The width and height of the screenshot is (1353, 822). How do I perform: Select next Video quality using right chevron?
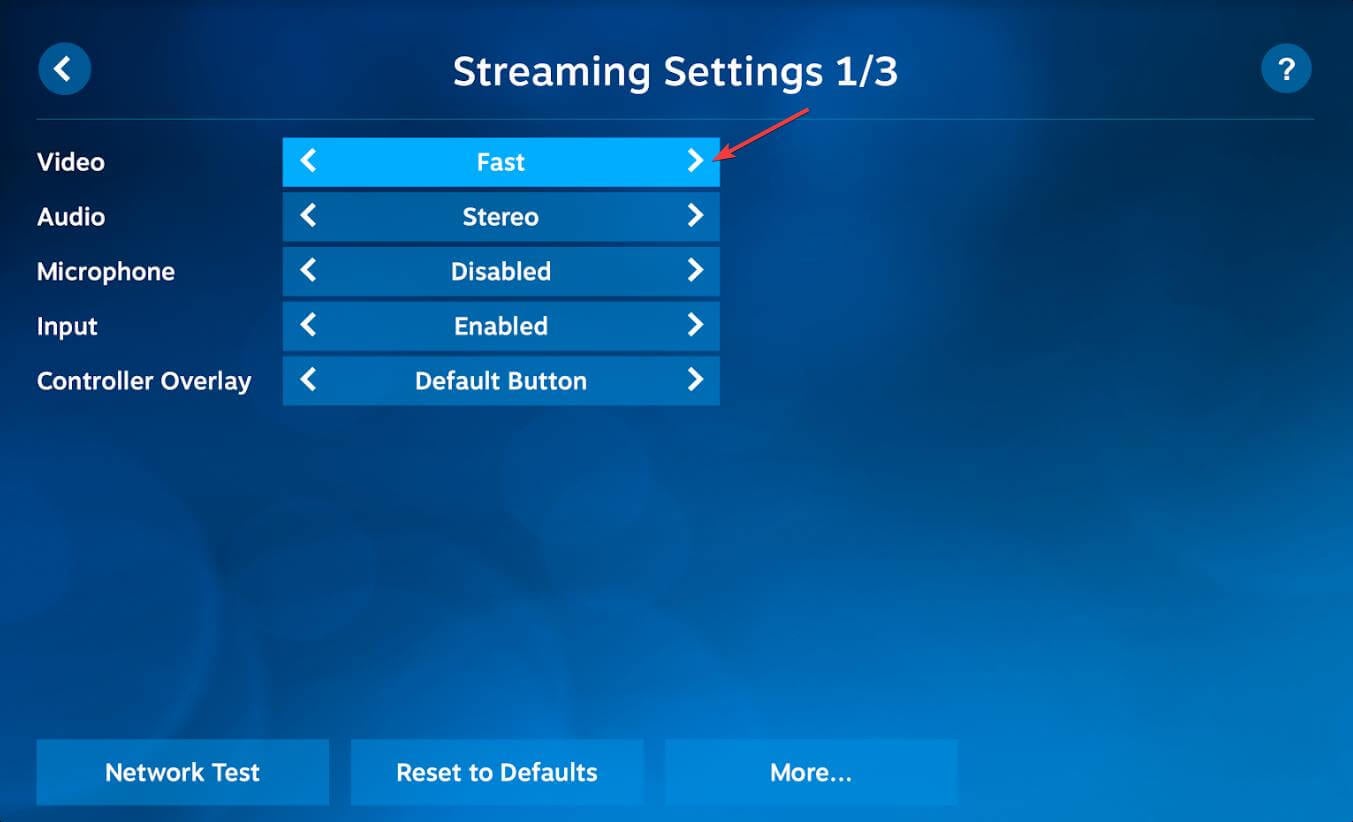[x=695, y=161]
